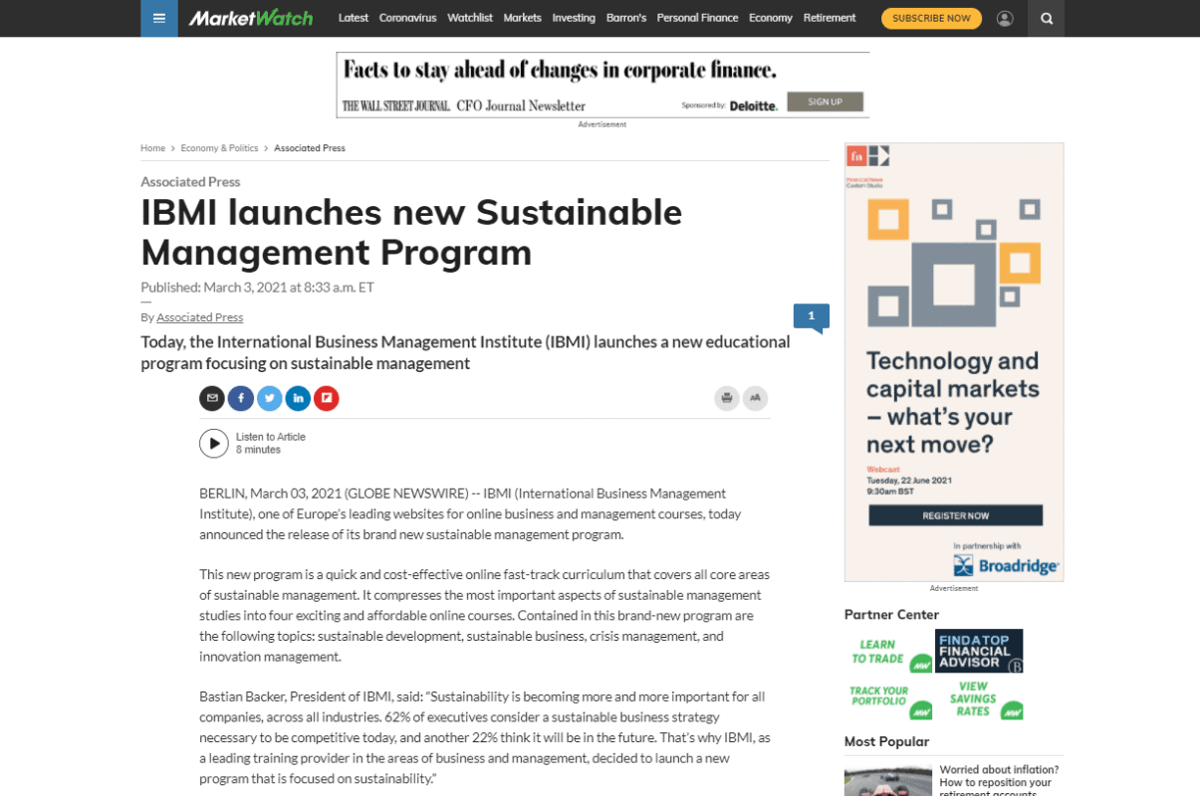1200x796 pixels.
Task: Click Home breadcrumb link
Action: click(x=153, y=148)
